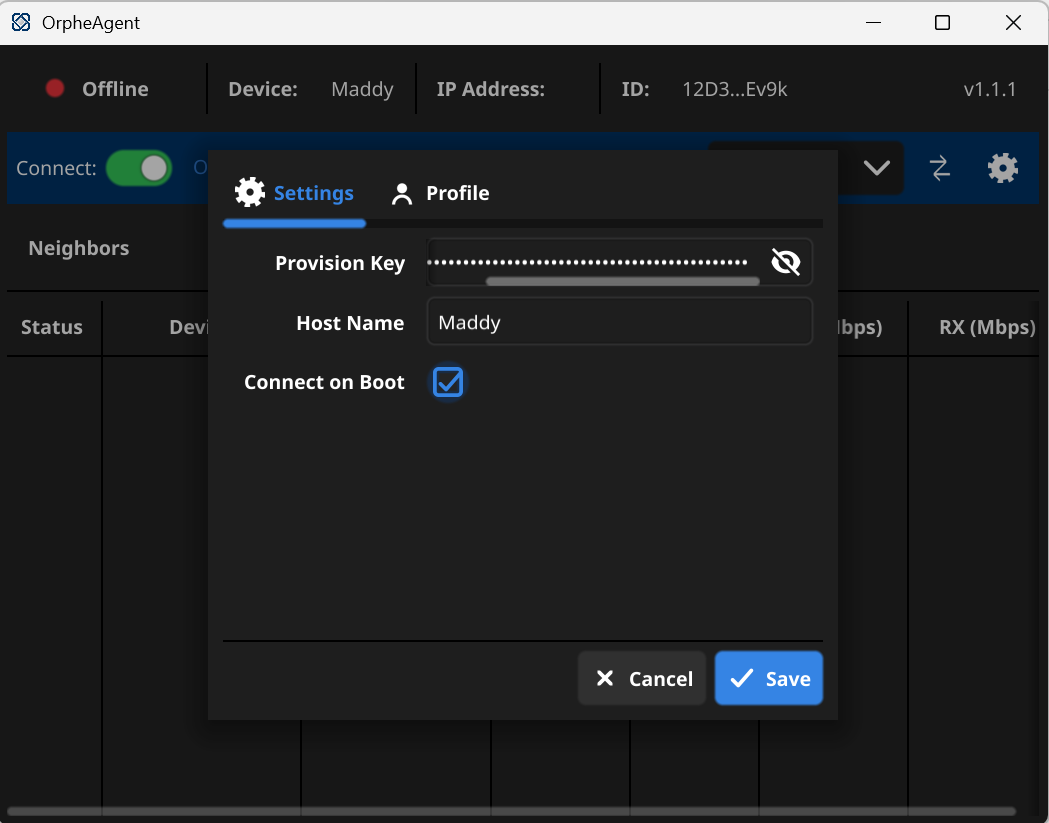
Task: Save the settings with the Save button
Action: 769,679
